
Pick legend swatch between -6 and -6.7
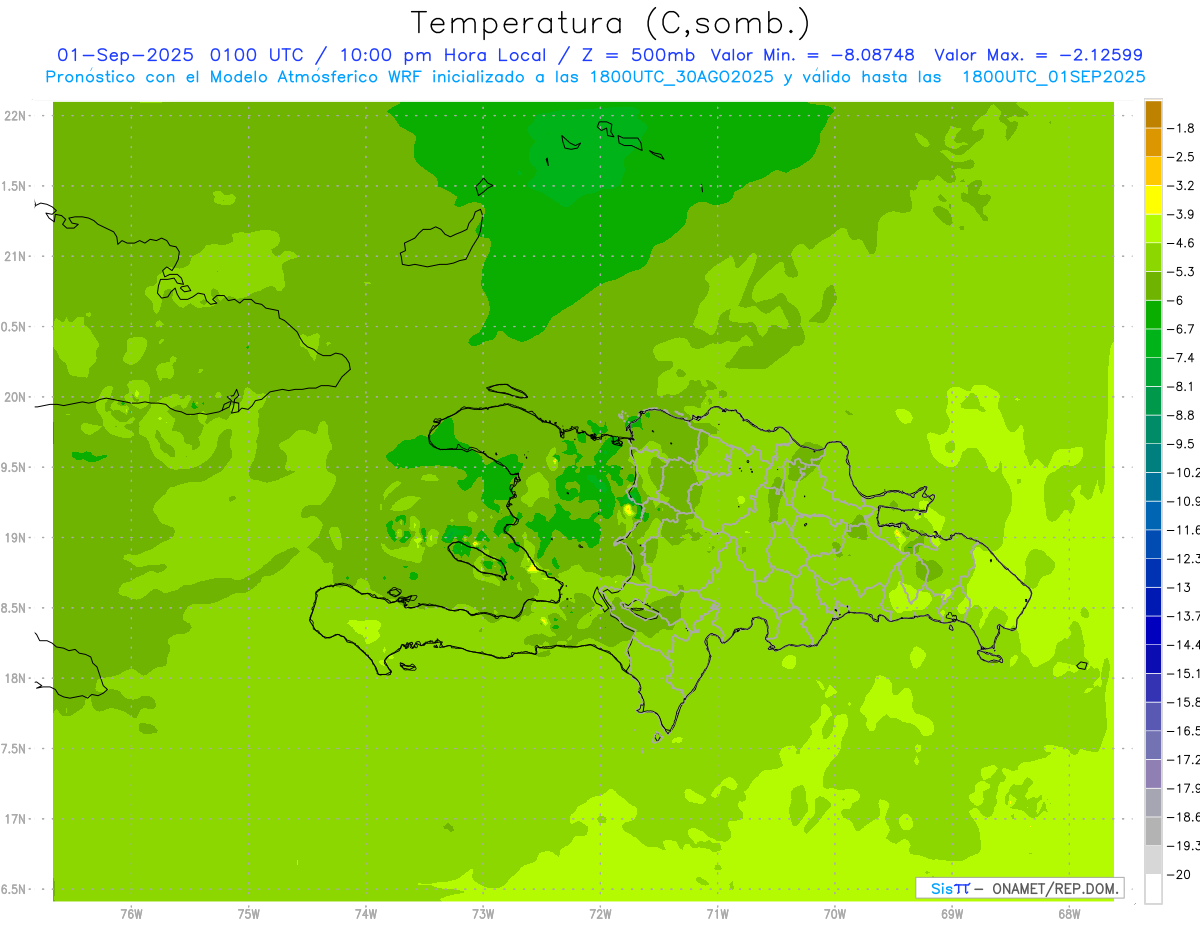tap(1153, 315)
